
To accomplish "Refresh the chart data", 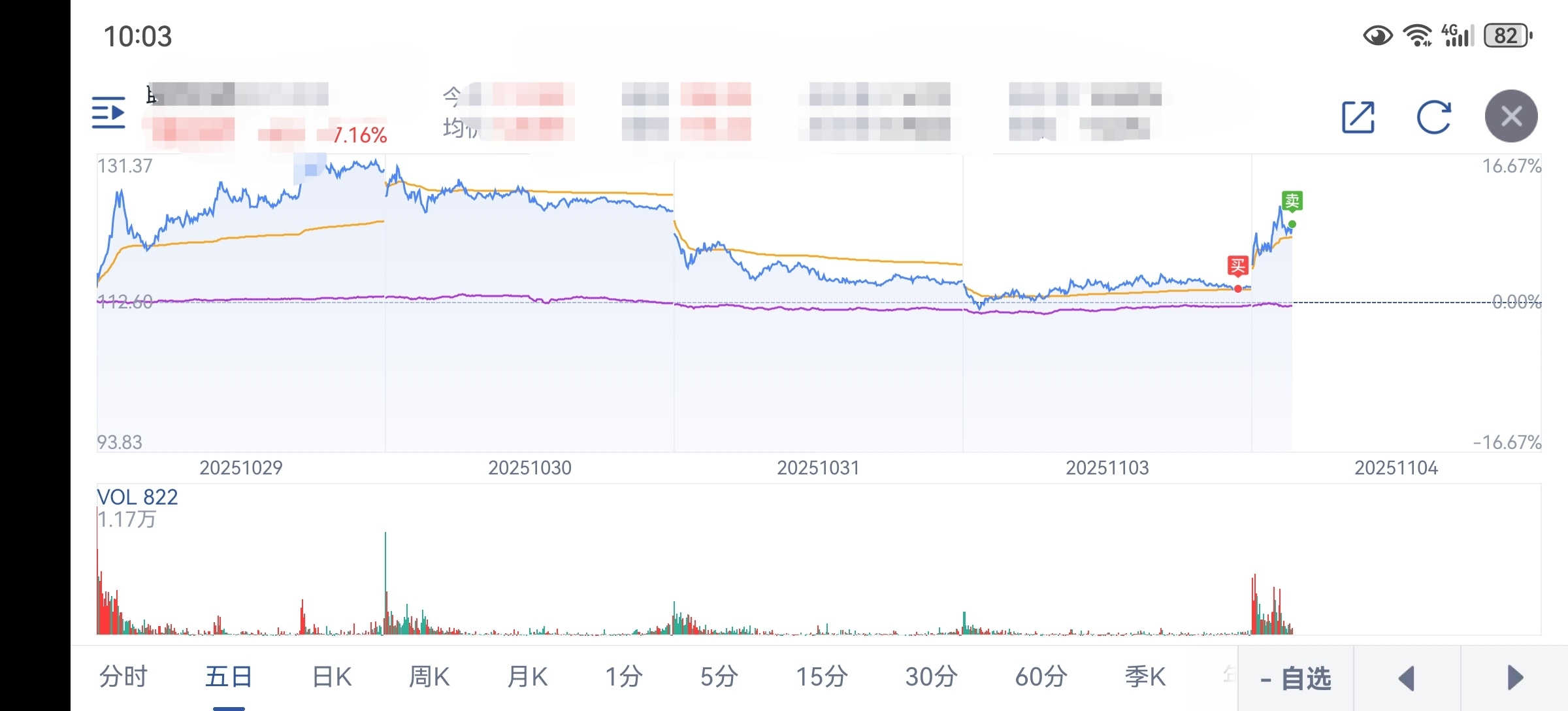I will 1433,117.
